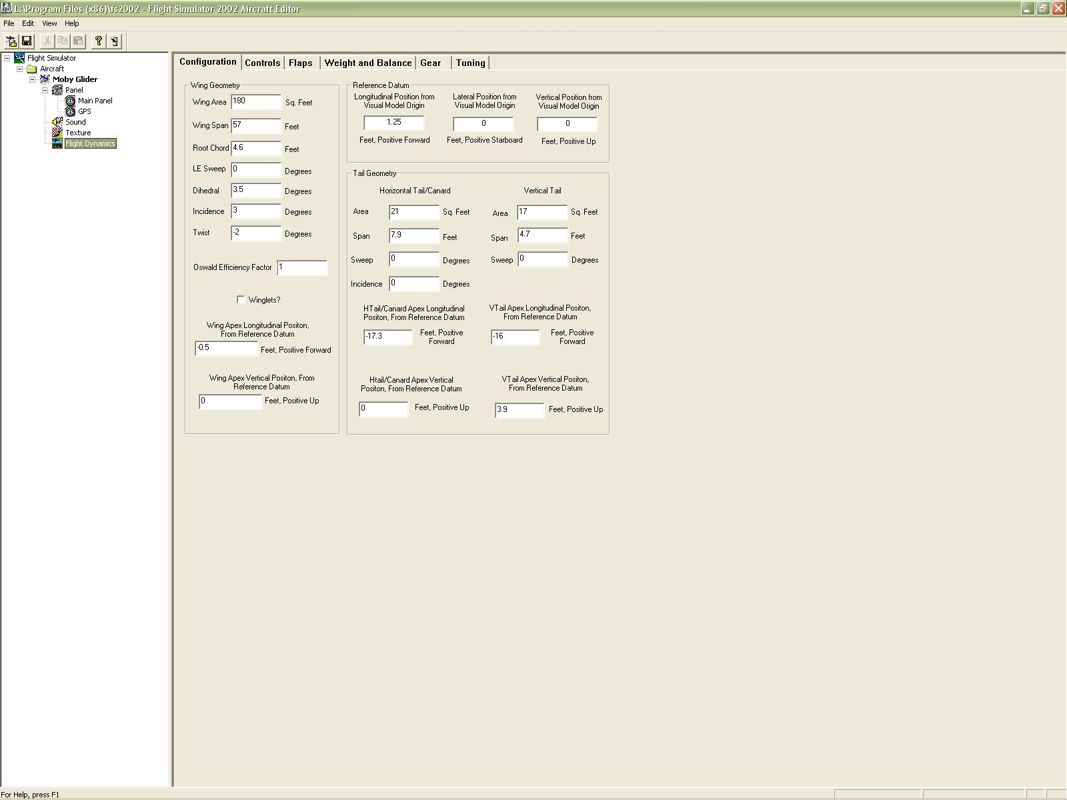Click the context help toolbar icon
This screenshot has height=800, width=1067.
coord(114,41)
